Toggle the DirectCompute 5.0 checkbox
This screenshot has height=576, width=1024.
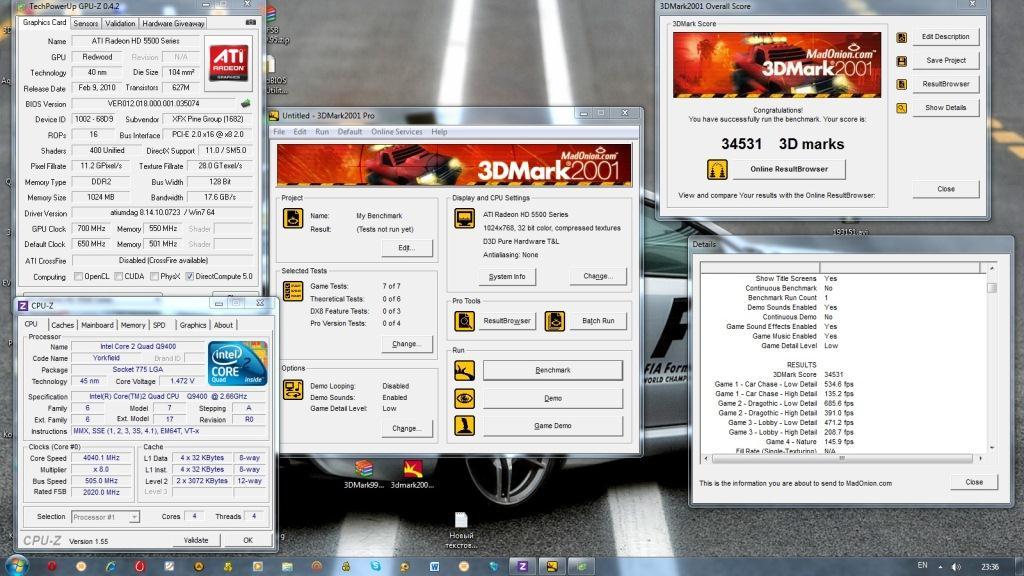[189, 277]
